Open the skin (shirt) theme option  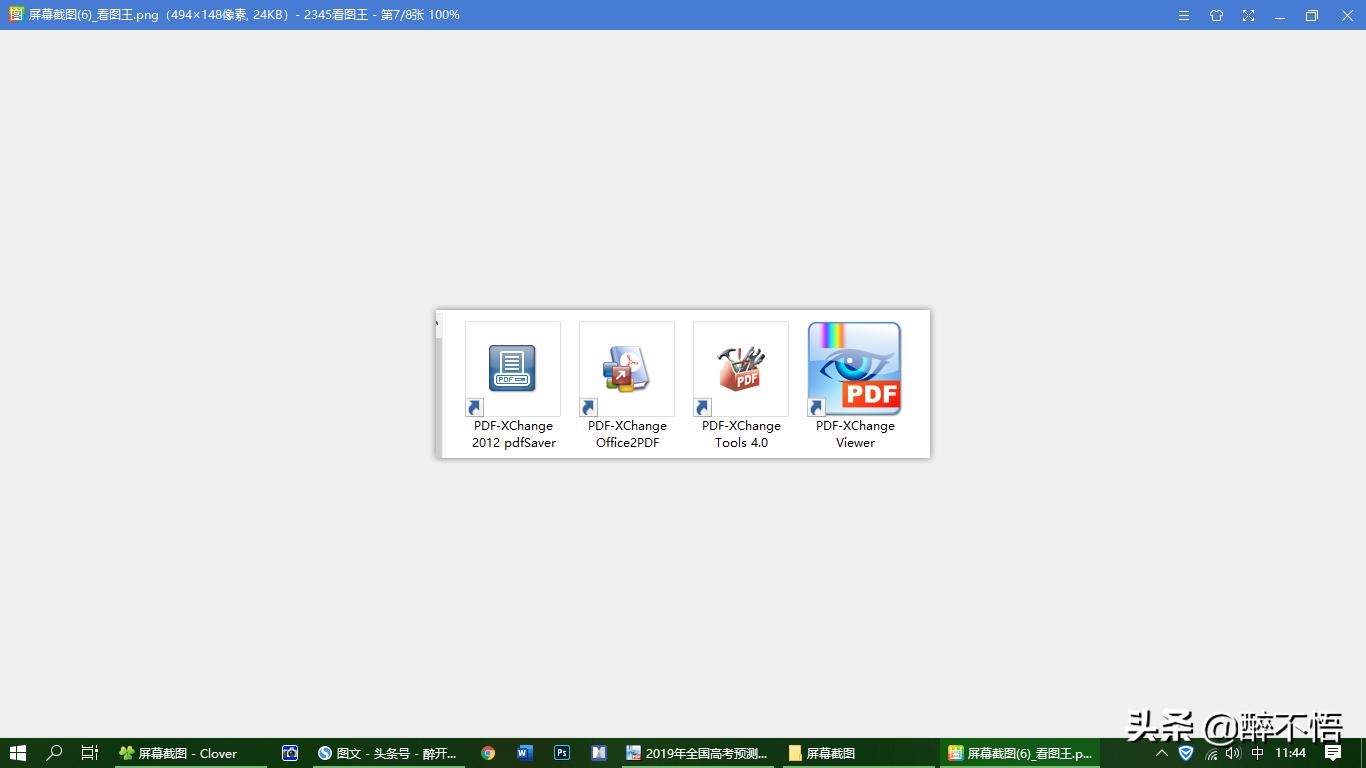tap(1216, 15)
